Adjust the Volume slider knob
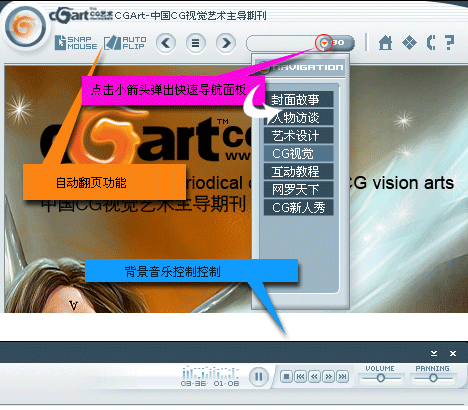This screenshot has height=410, width=468. point(381,378)
